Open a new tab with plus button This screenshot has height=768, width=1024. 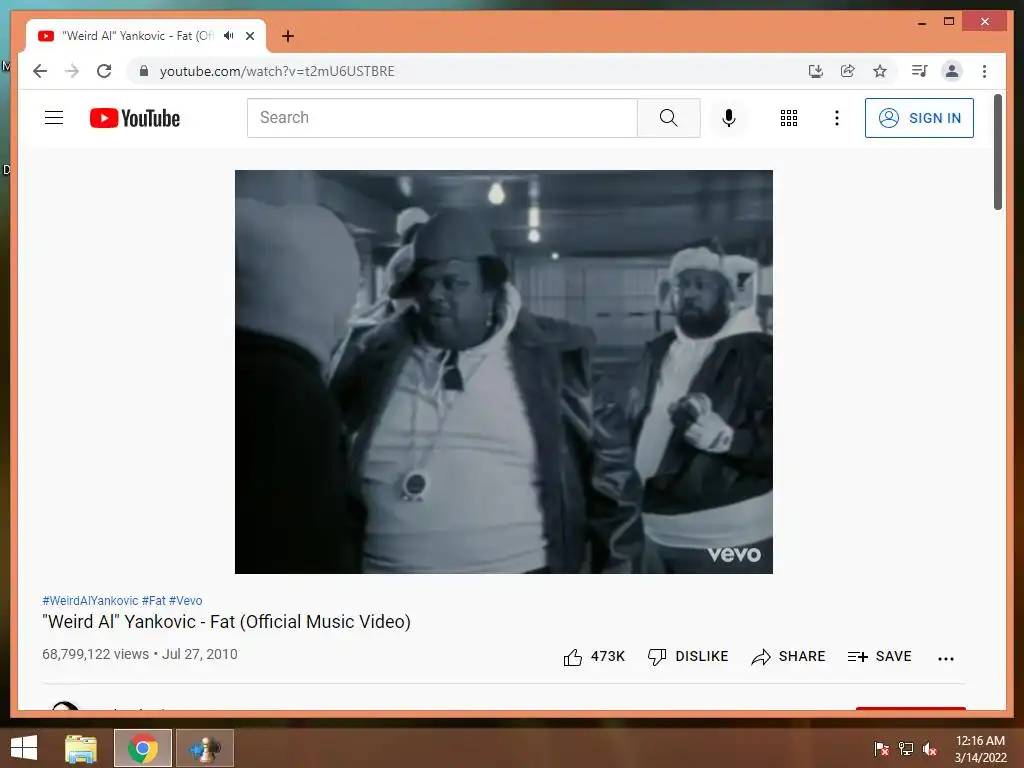point(287,36)
